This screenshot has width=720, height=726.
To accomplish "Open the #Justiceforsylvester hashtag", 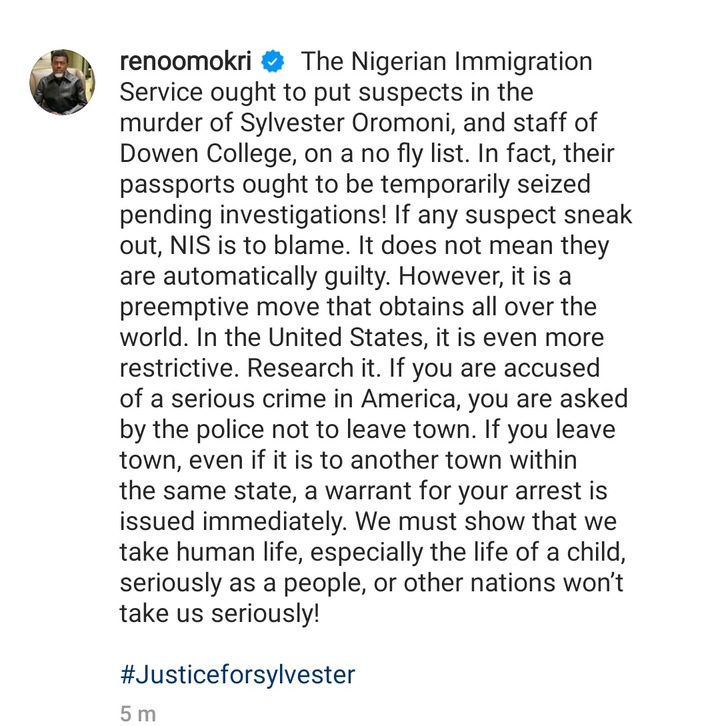I will [237, 675].
